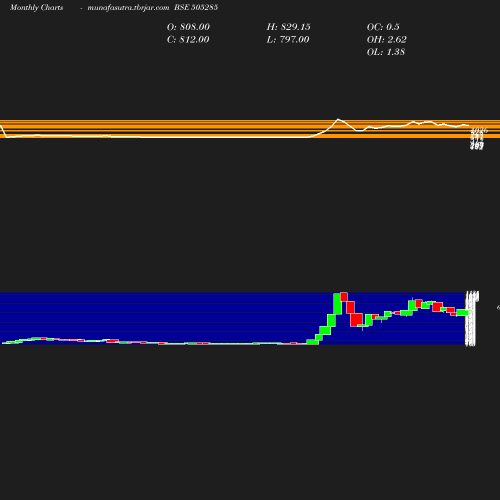Click the "Monthly Charts" title text
The width and height of the screenshot is (500, 500).
pyautogui.click(x=37, y=7)
